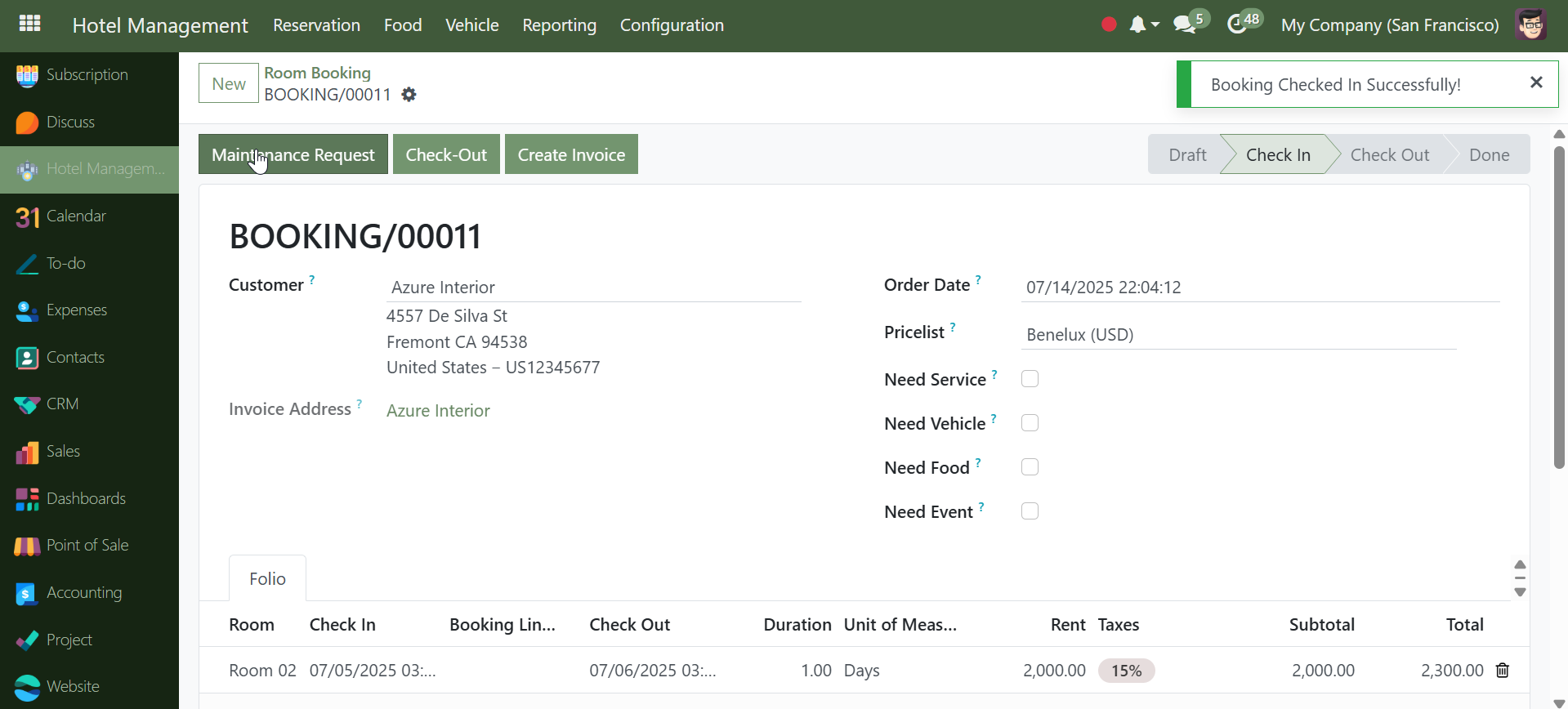Check the Need Food checkbox
This screenshot has width=1568, height=709.
coord(1030,467)
